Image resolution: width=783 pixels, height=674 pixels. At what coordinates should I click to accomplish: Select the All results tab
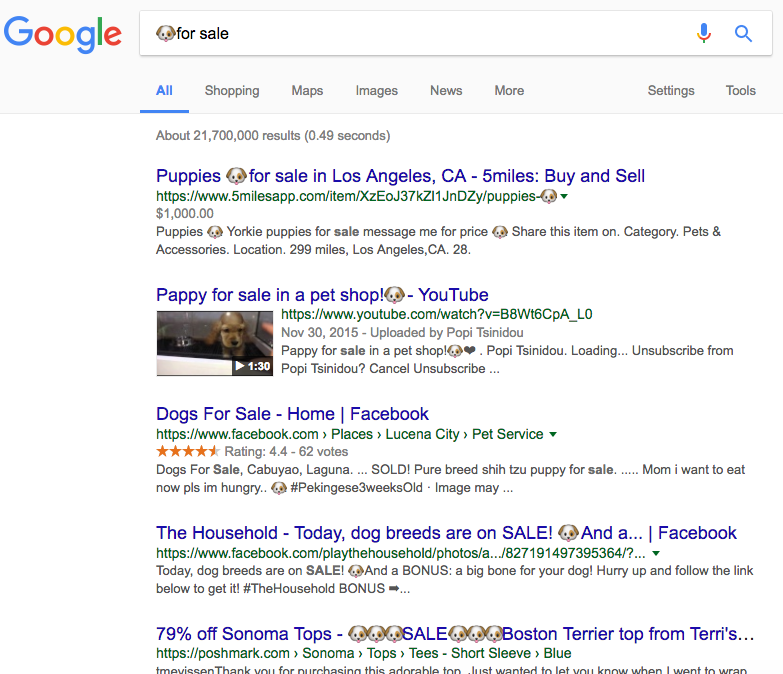click(x=164, y=90)
